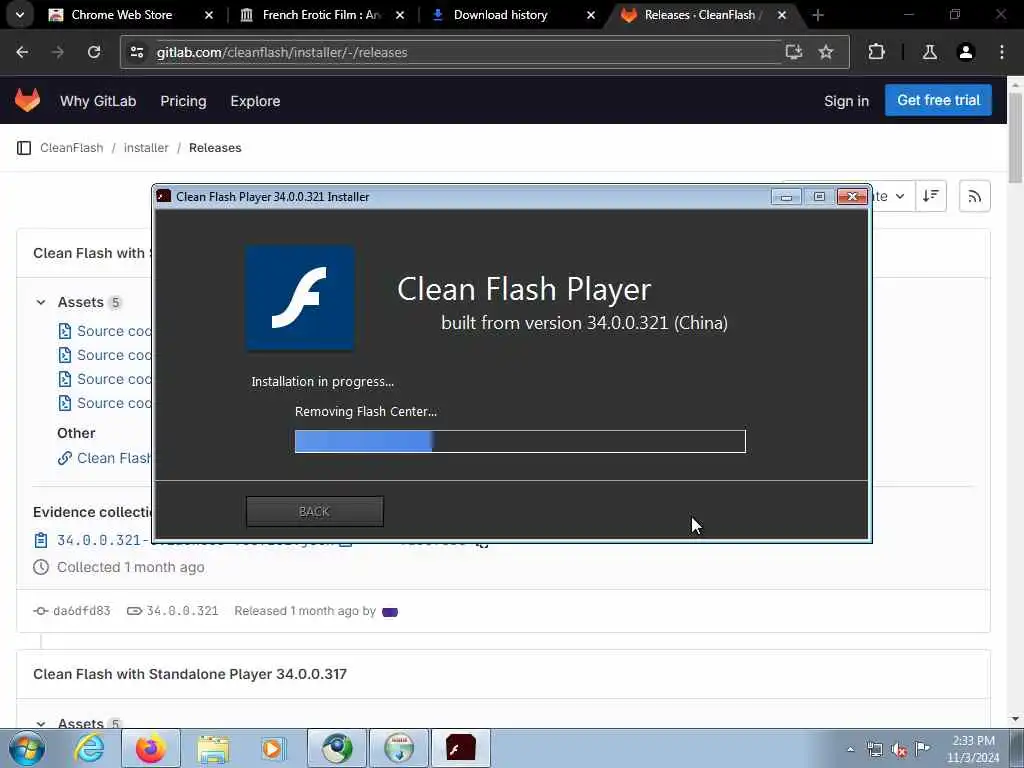Go forward in the browser

[57, 52]
